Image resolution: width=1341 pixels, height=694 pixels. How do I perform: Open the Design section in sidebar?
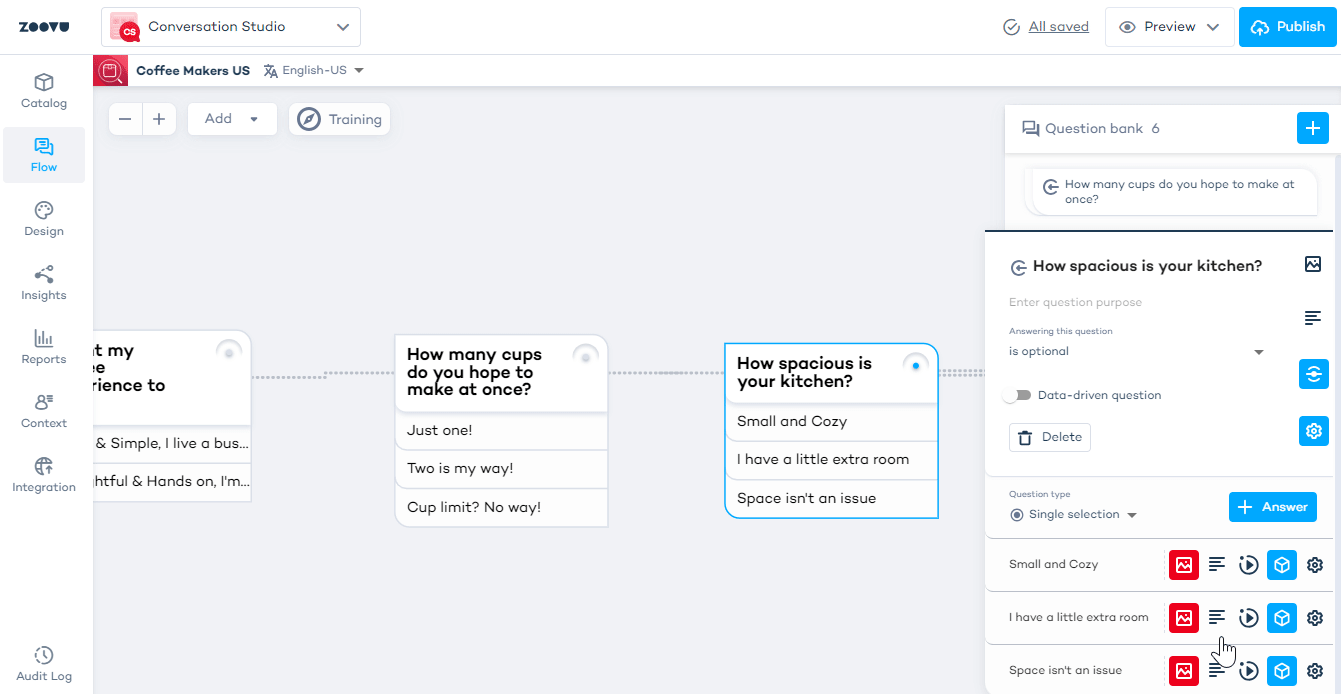tap(44, 219)
